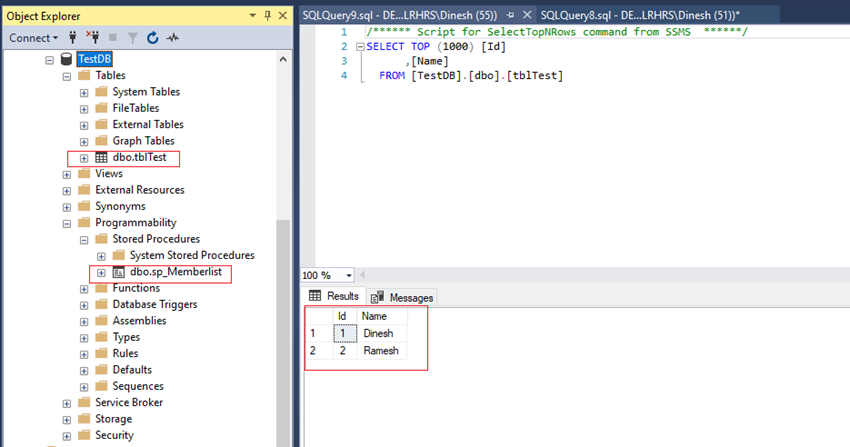Viewport: 850px width, 447px height.
Task: Click the Views folder icon
Action: [84, 173]
